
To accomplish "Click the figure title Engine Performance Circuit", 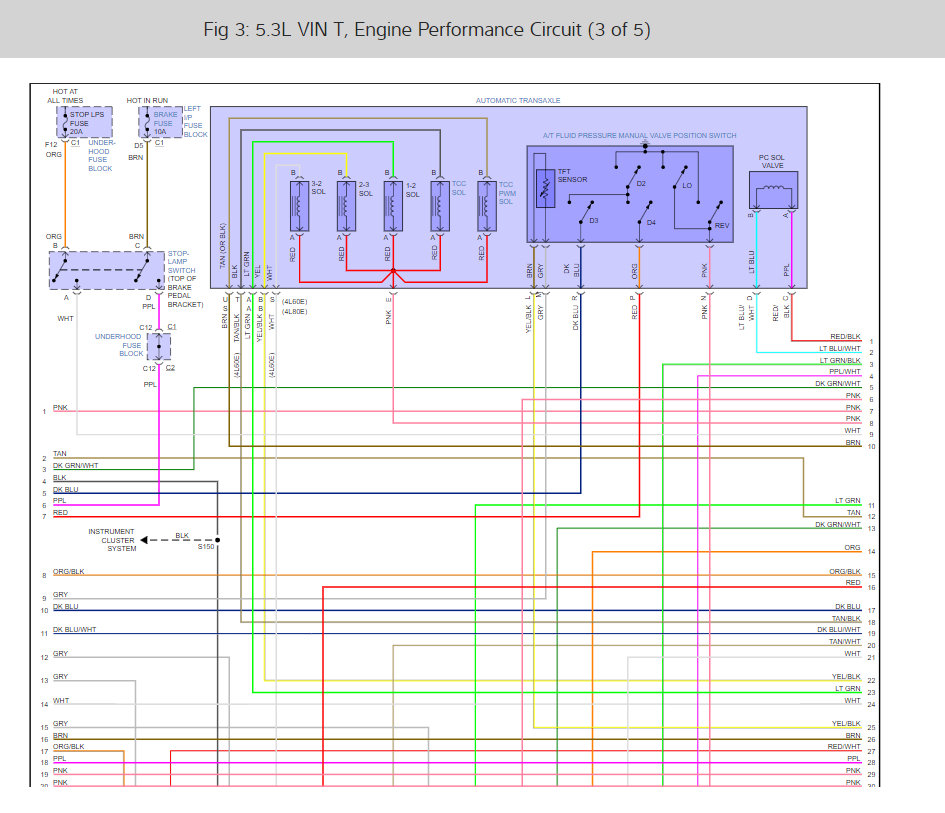I will click(x=426, y=30).
